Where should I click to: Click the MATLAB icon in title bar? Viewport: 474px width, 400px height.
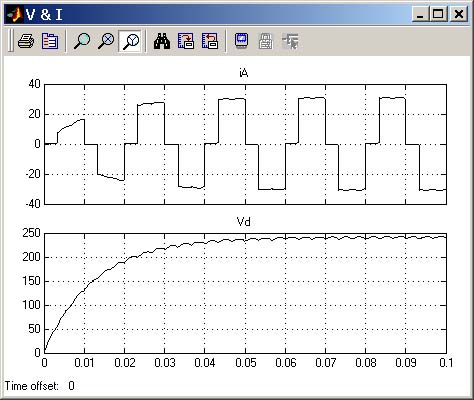(15, 15)
